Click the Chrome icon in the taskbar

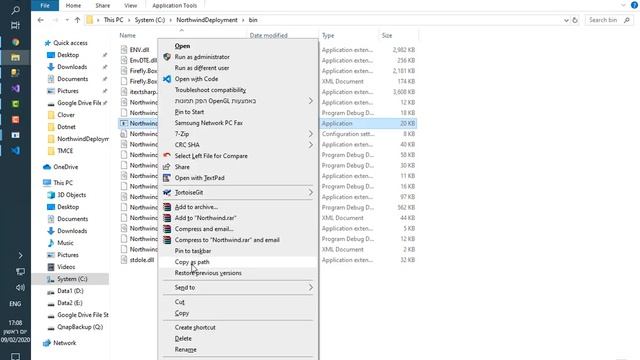[x=16, y=42]
